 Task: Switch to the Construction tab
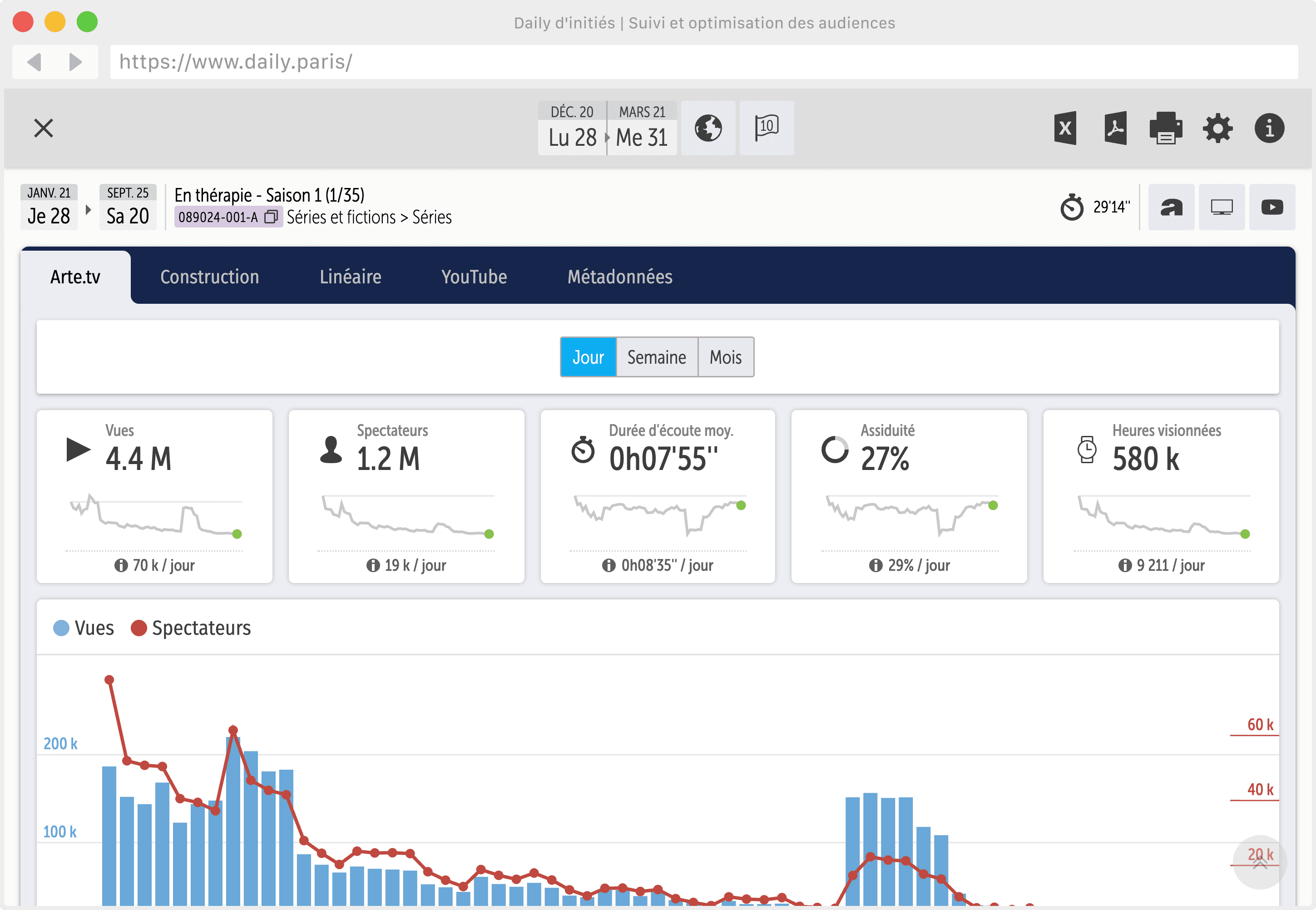pos(209,277)
